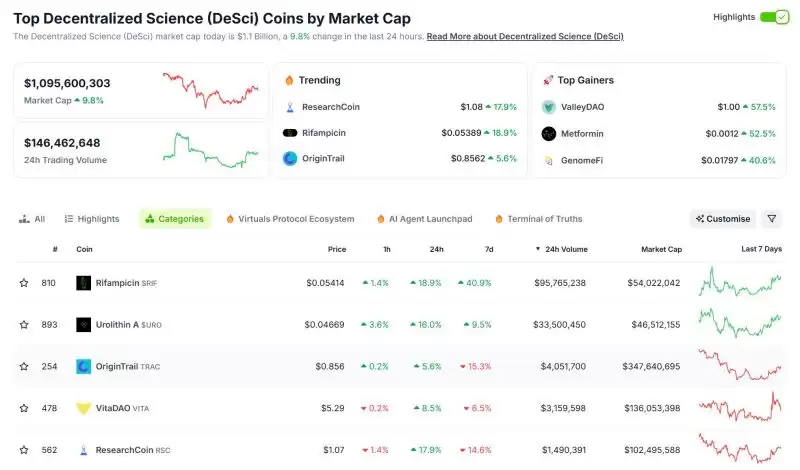Star Rifampicin as a favorite
Image resolution: width=800 pixels, height=470 pixels.
[24, 283]
